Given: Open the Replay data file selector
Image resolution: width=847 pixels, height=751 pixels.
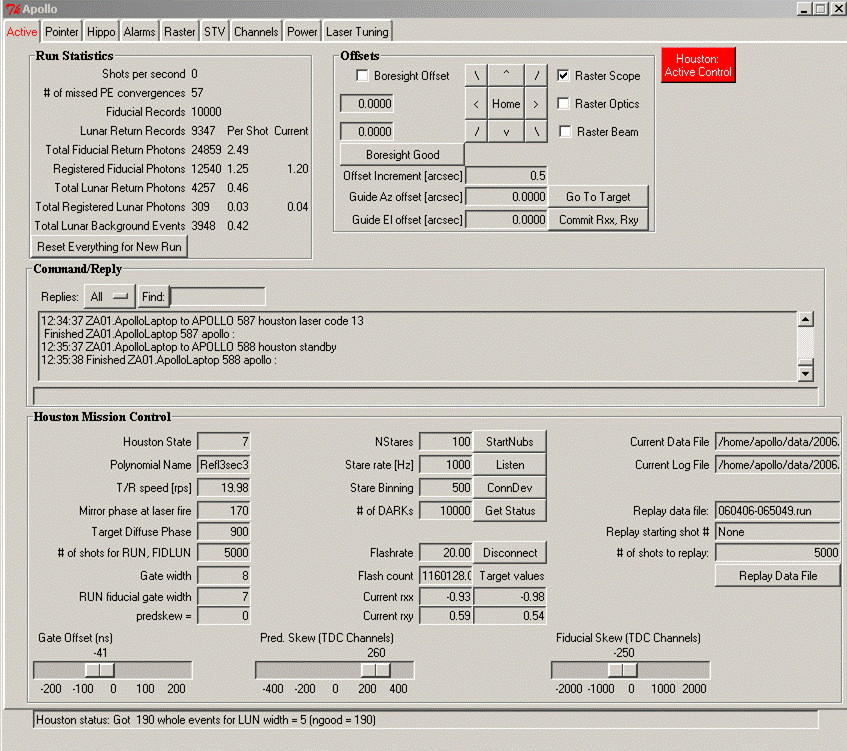Looking at the screenshot, I should click(x=777, y=511).
